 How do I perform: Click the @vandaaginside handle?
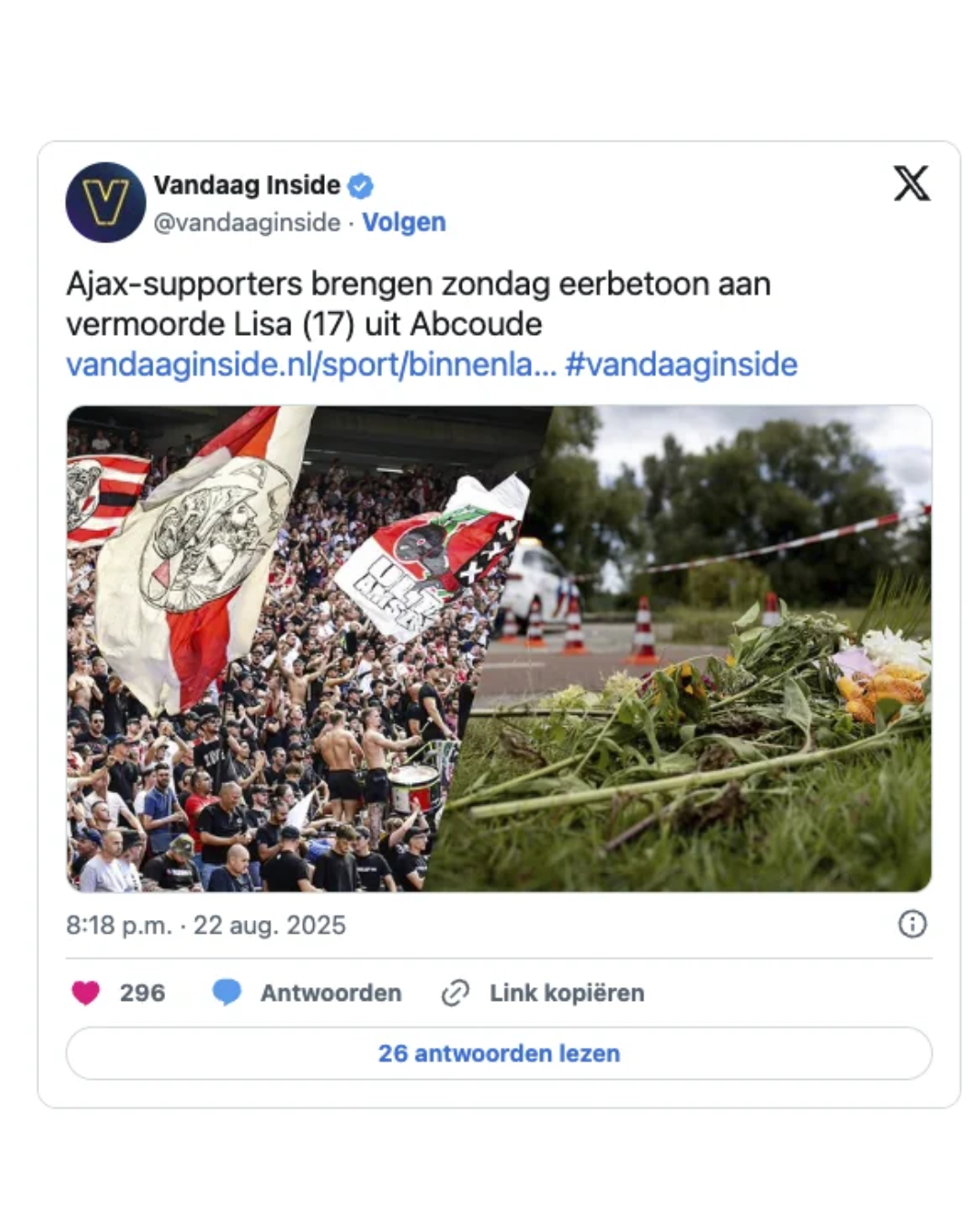(247, 222)
